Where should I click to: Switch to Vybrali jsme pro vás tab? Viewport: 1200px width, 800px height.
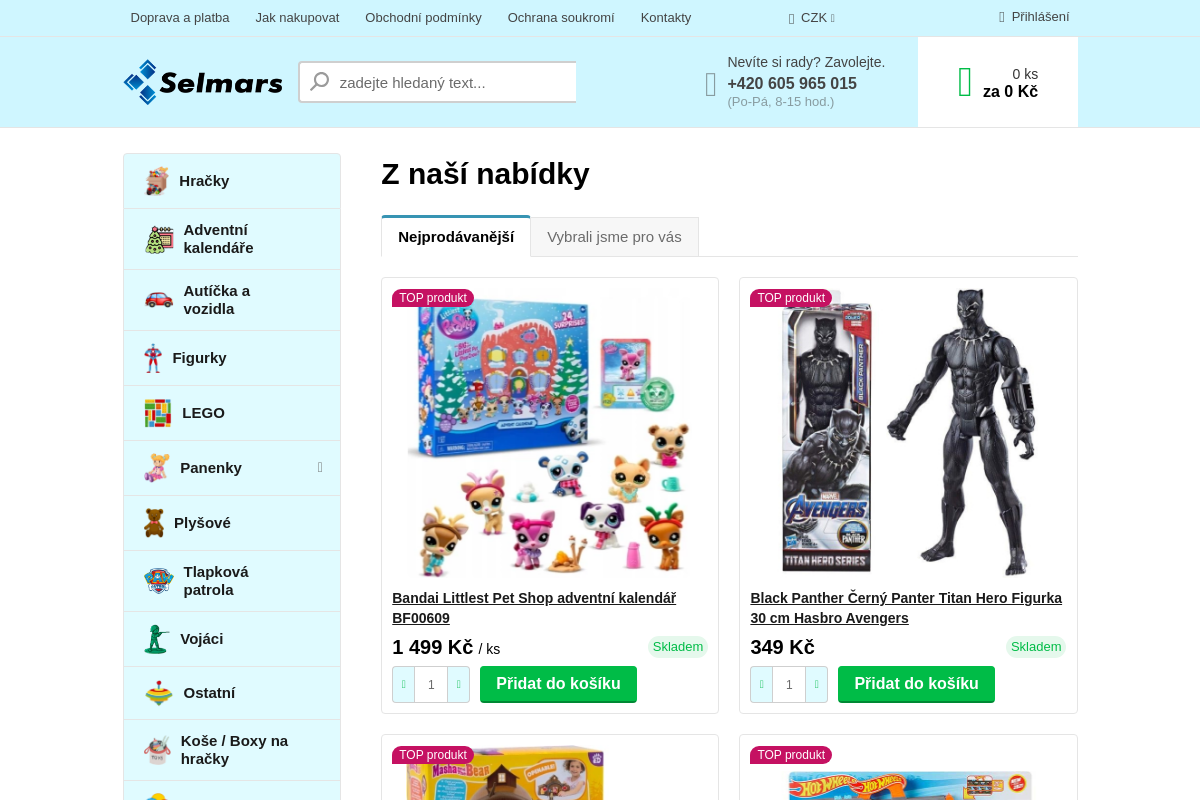coord(614,237)
